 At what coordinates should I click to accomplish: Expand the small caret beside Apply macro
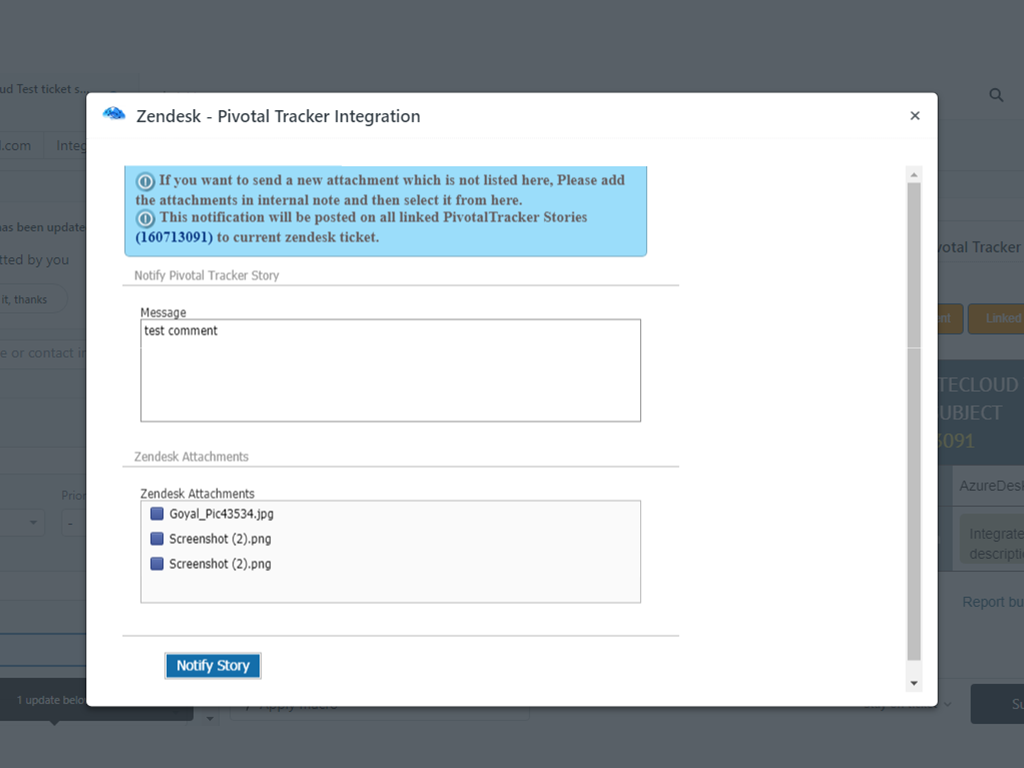[x=210, y=718]
